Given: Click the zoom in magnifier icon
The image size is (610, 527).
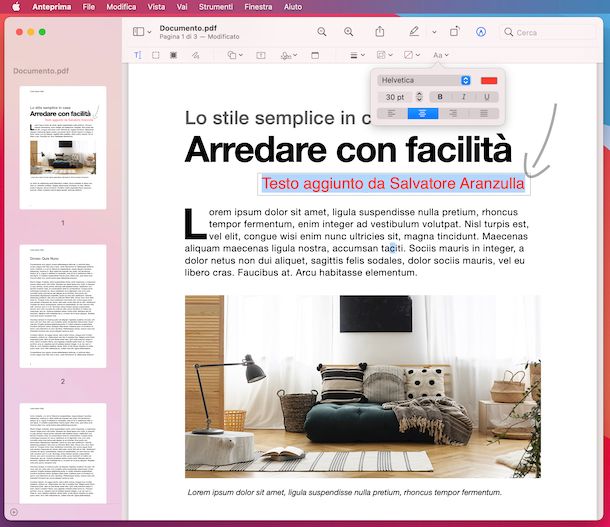Looking at the screenshot, I should coord(349,32).
